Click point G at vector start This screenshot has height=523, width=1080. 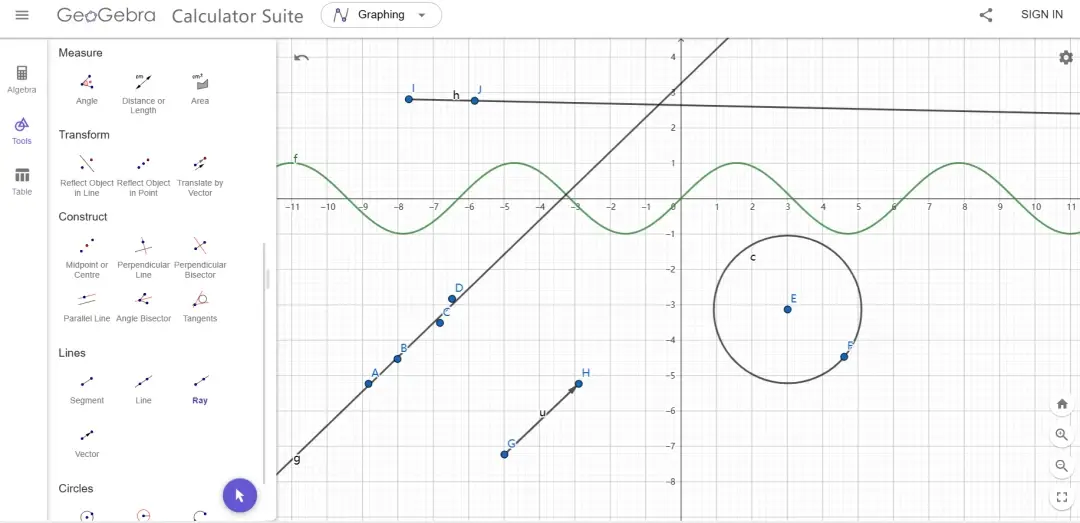point(504,454)
